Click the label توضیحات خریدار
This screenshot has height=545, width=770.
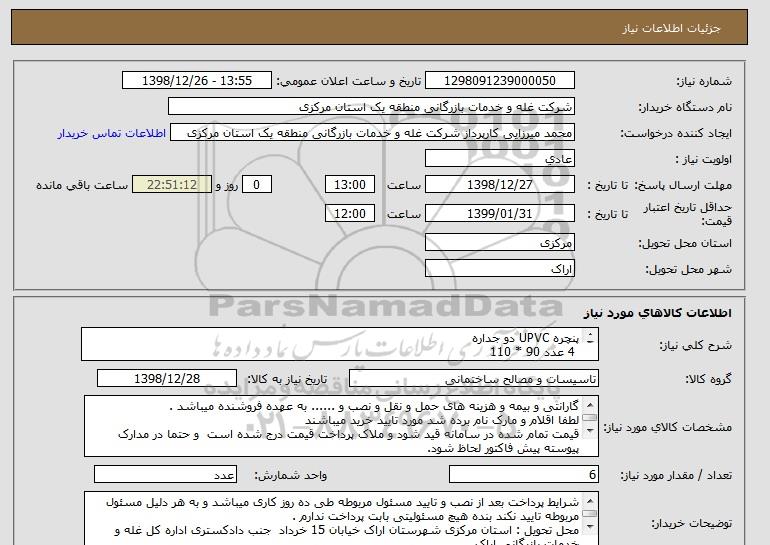pyautogui.click(x=691, y=523)
